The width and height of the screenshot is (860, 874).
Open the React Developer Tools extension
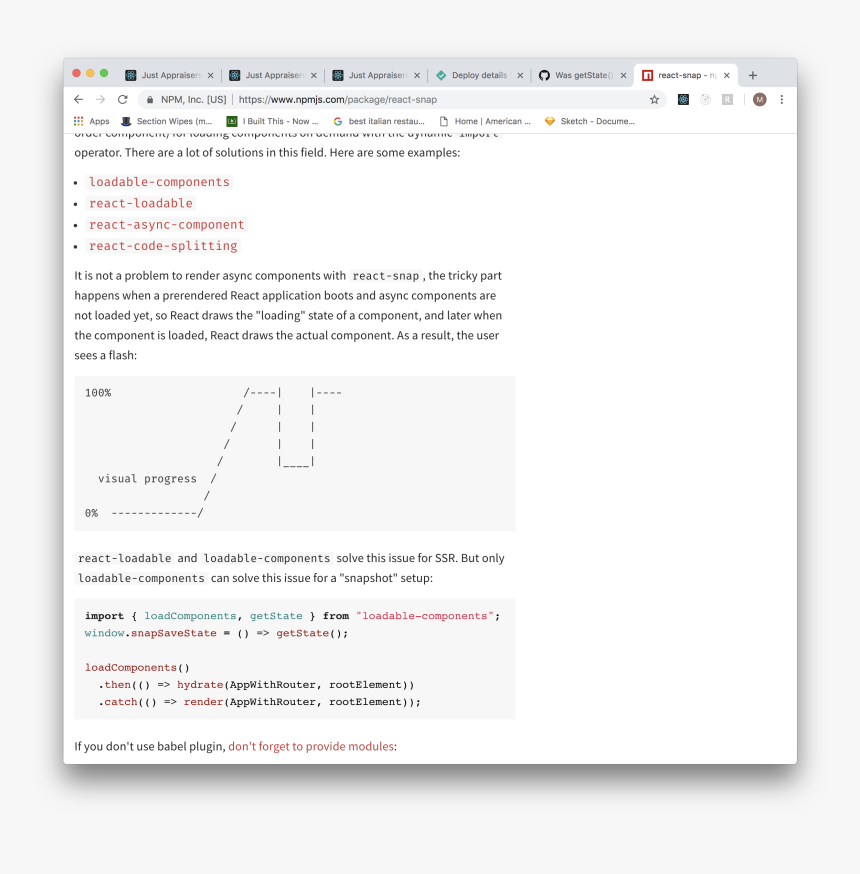[683, 100]
